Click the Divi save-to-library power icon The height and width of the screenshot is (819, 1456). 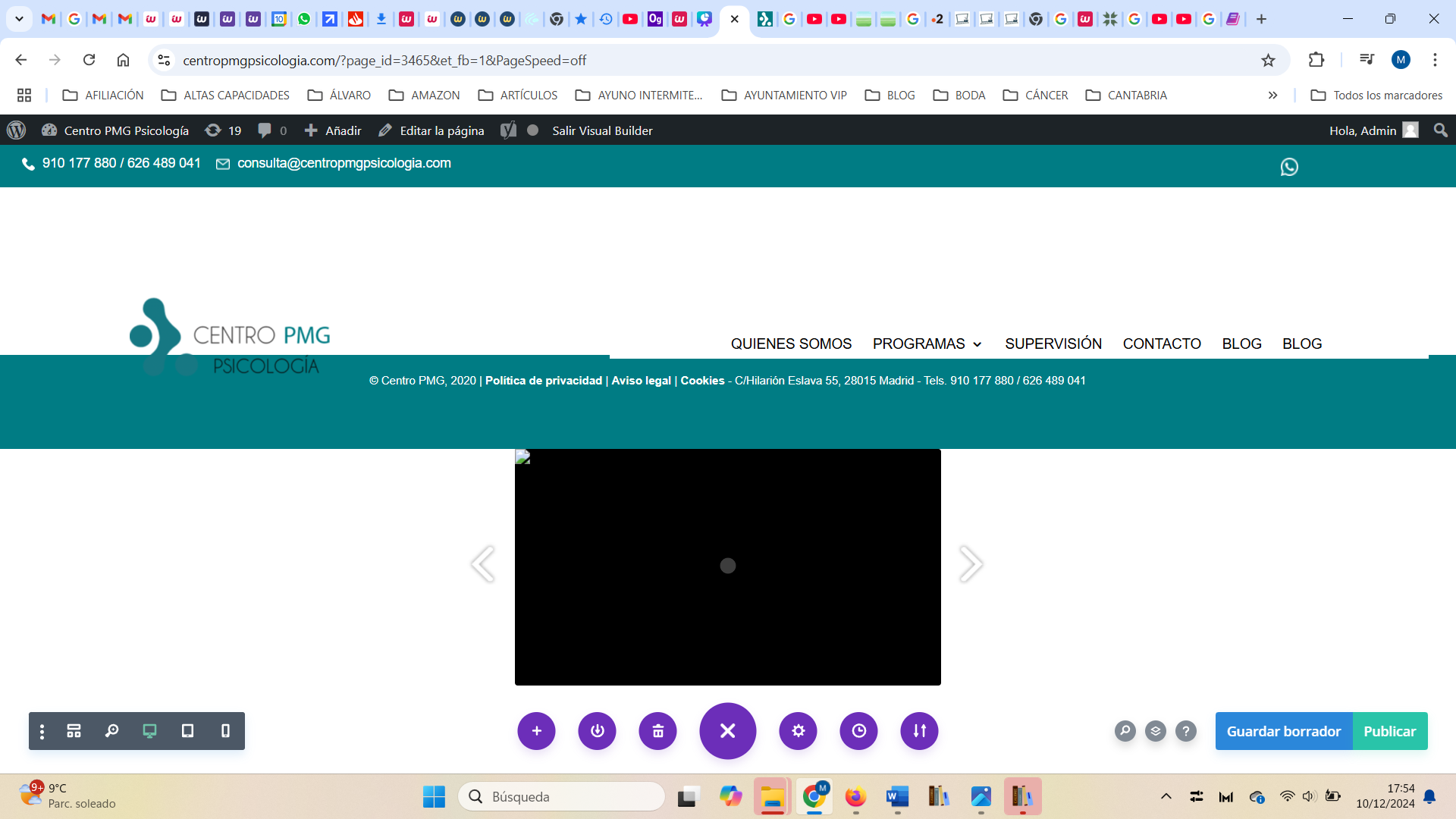[597, 731]
